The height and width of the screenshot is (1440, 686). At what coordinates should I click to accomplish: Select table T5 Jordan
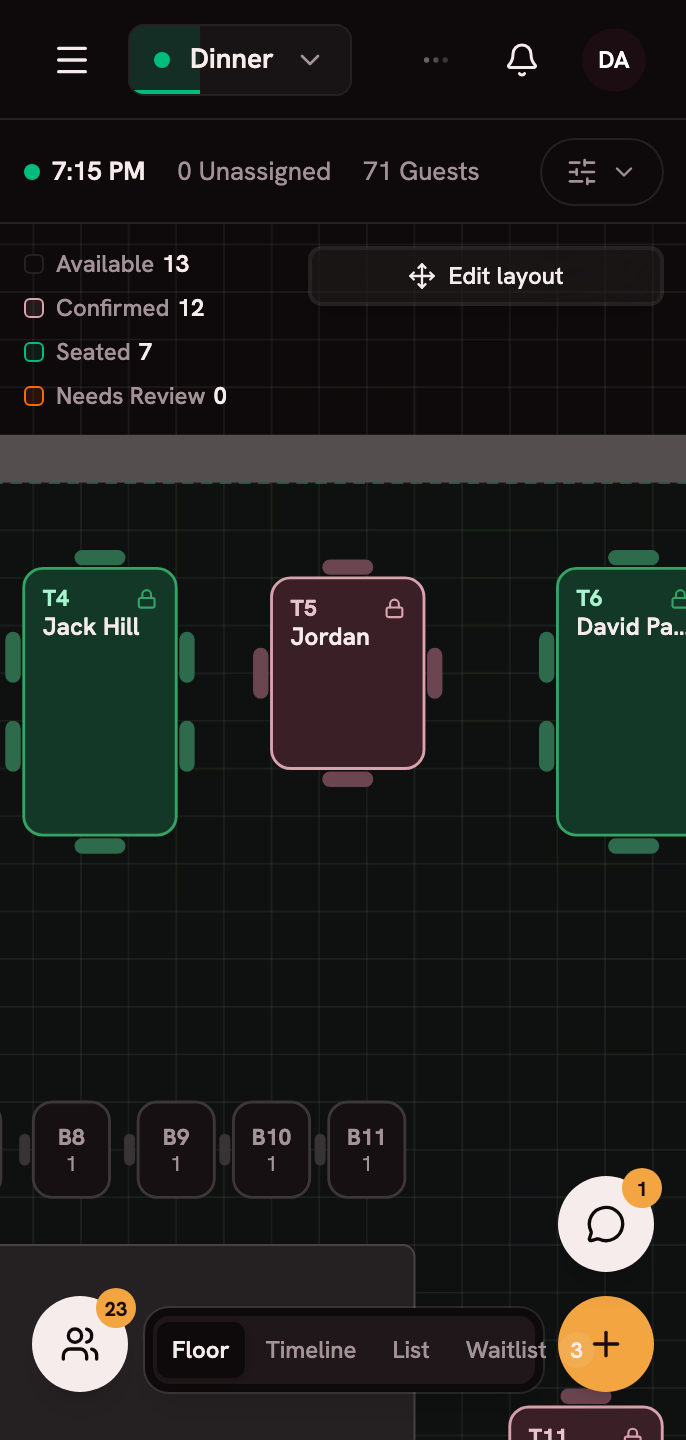[x=348, y=673]
